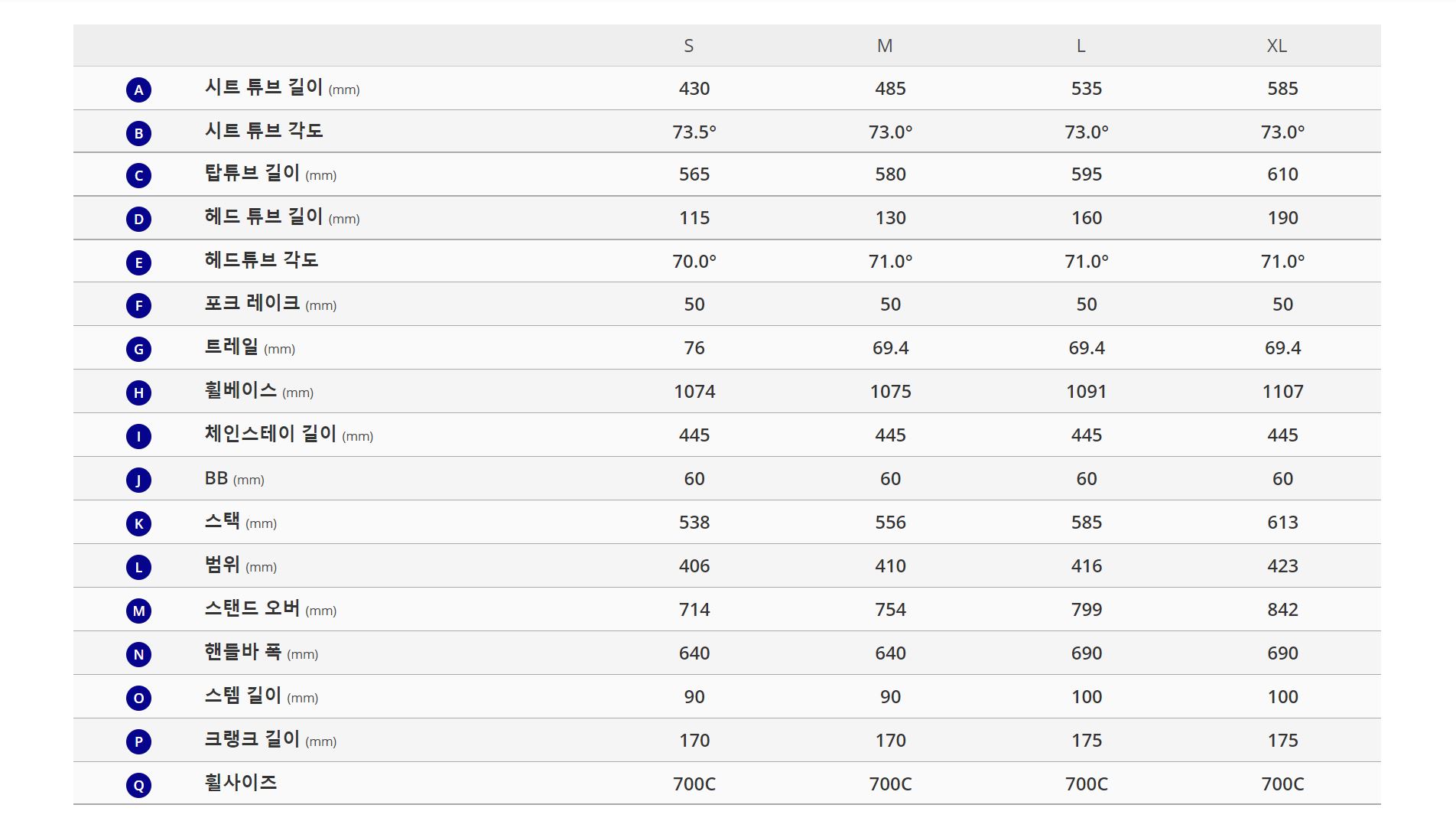Image resolution: width=1456 pixels, height=834 pixels.
Task: Select the S size column header
Action: click(x=689, y=46)
